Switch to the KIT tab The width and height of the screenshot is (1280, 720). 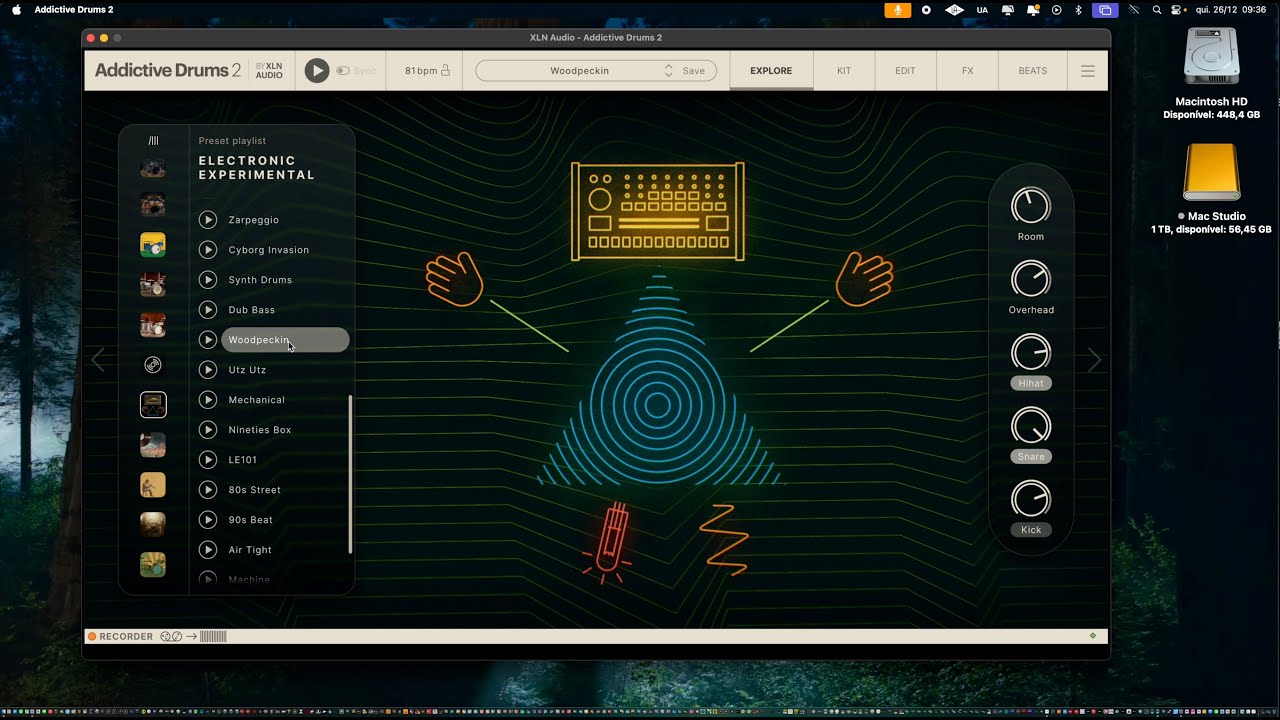click(844, 71)
